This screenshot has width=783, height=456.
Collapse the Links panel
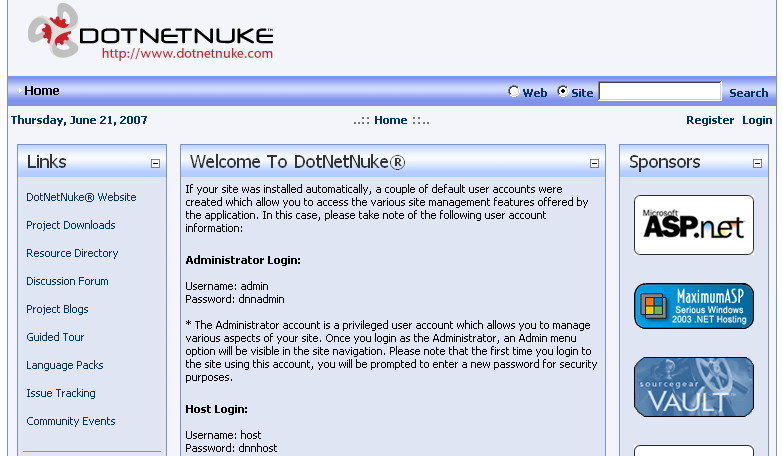pos(155,163)
